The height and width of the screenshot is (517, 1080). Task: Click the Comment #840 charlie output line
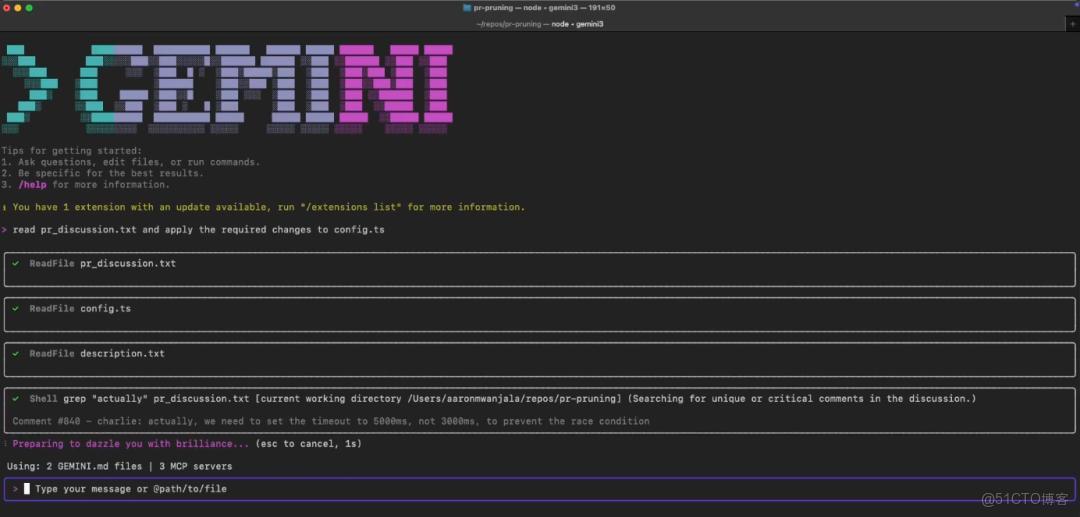[x=331, y=421]
